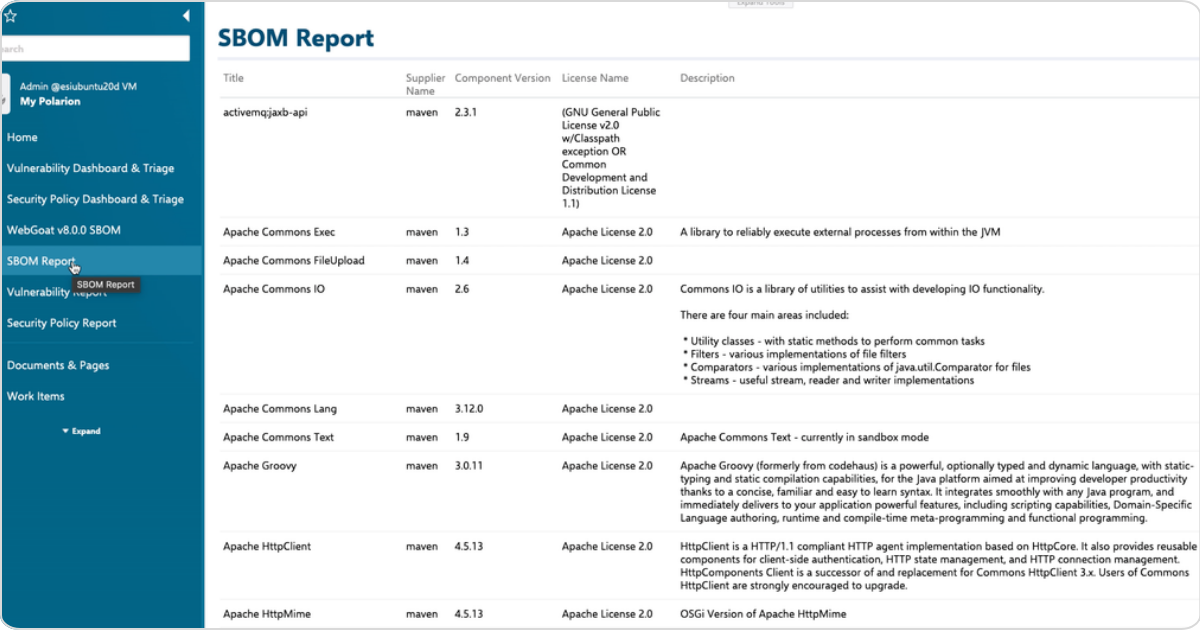1200x630 pixels.
Task: Click the GNU General Public License cell
Action: (x=611, y=158)
